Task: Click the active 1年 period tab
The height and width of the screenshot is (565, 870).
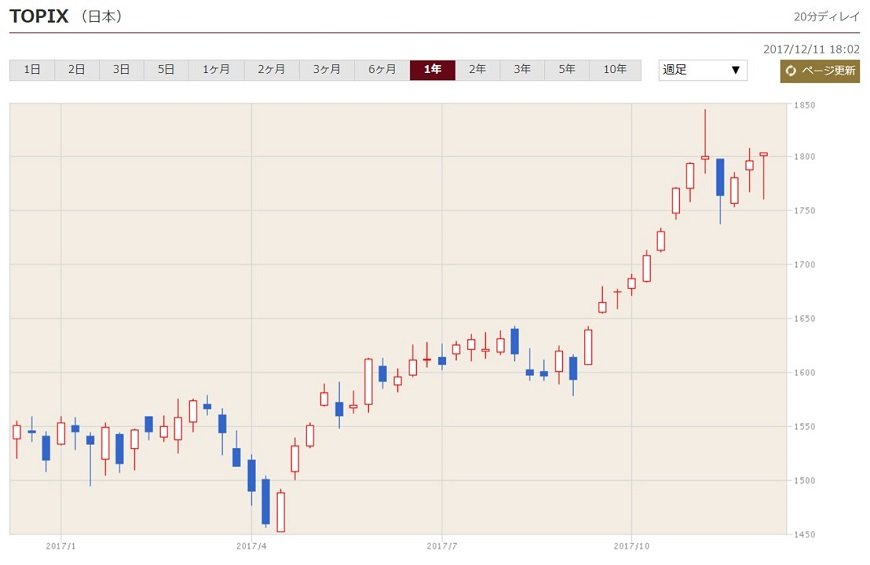Action: pyautogui.click(x=432, y=70)
